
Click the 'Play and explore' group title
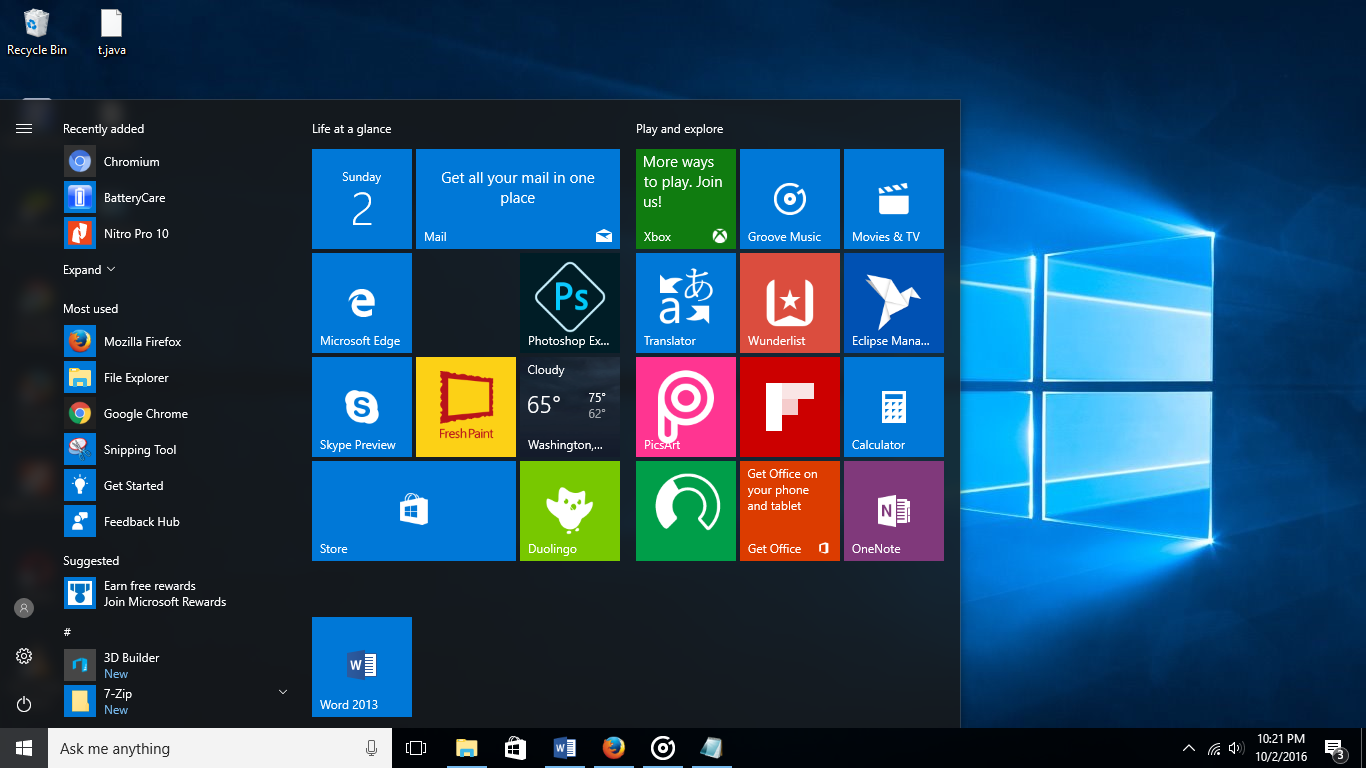point(679,129)
